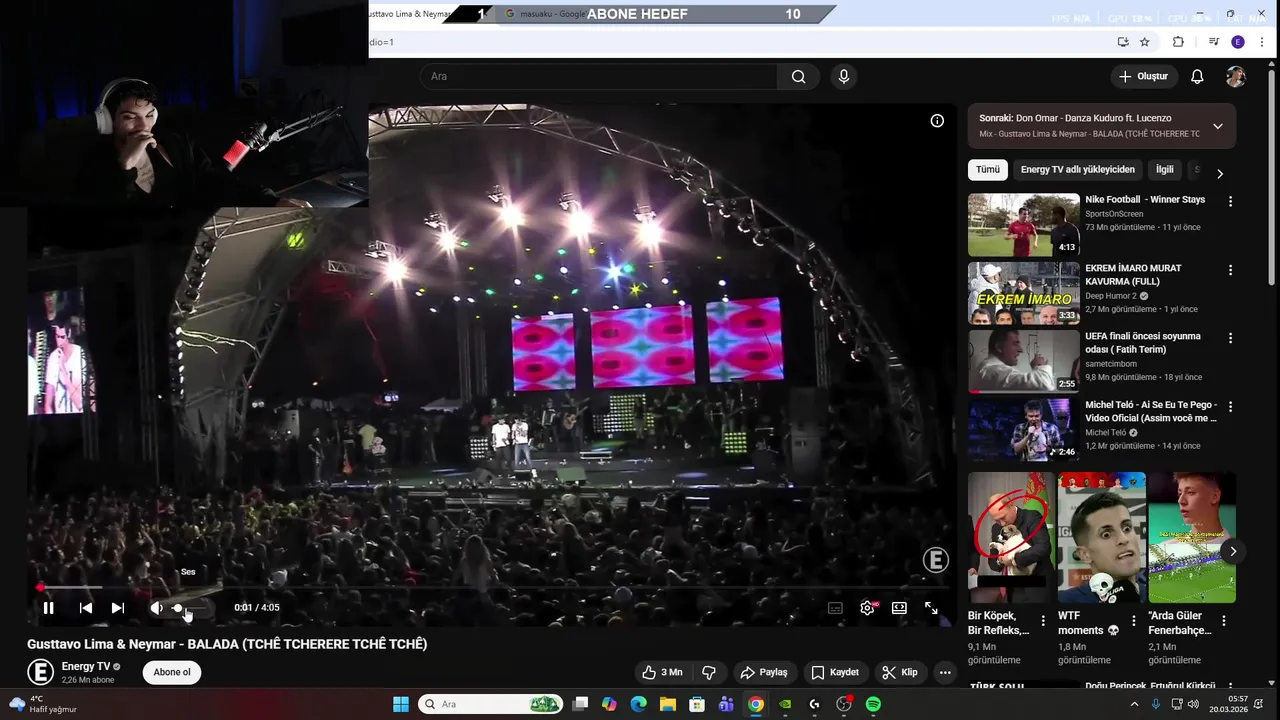Click the Paylaş share button
1280x720 pixels.
pyautogui.click(x=764, y=672)
